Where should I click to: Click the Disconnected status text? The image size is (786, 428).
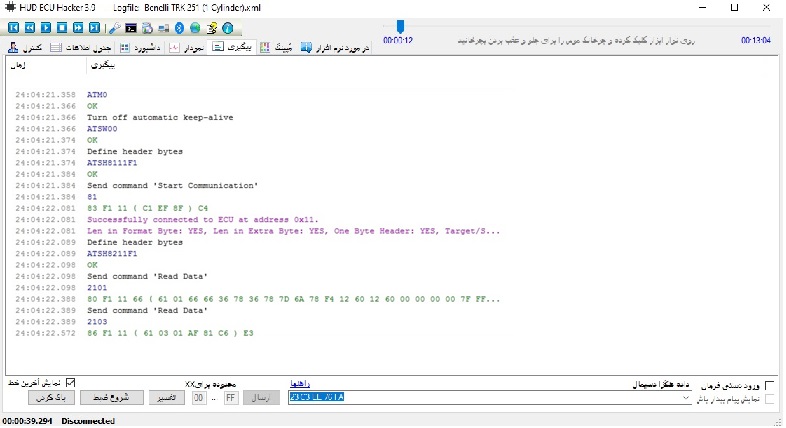88,421
